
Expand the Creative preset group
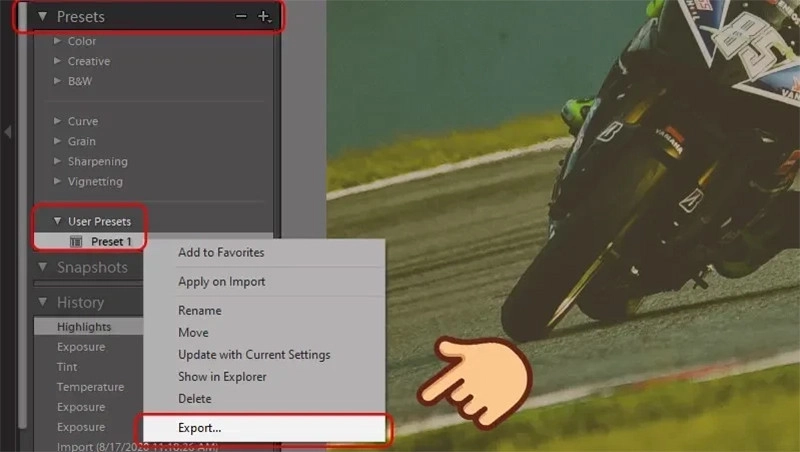coord(57,61)
